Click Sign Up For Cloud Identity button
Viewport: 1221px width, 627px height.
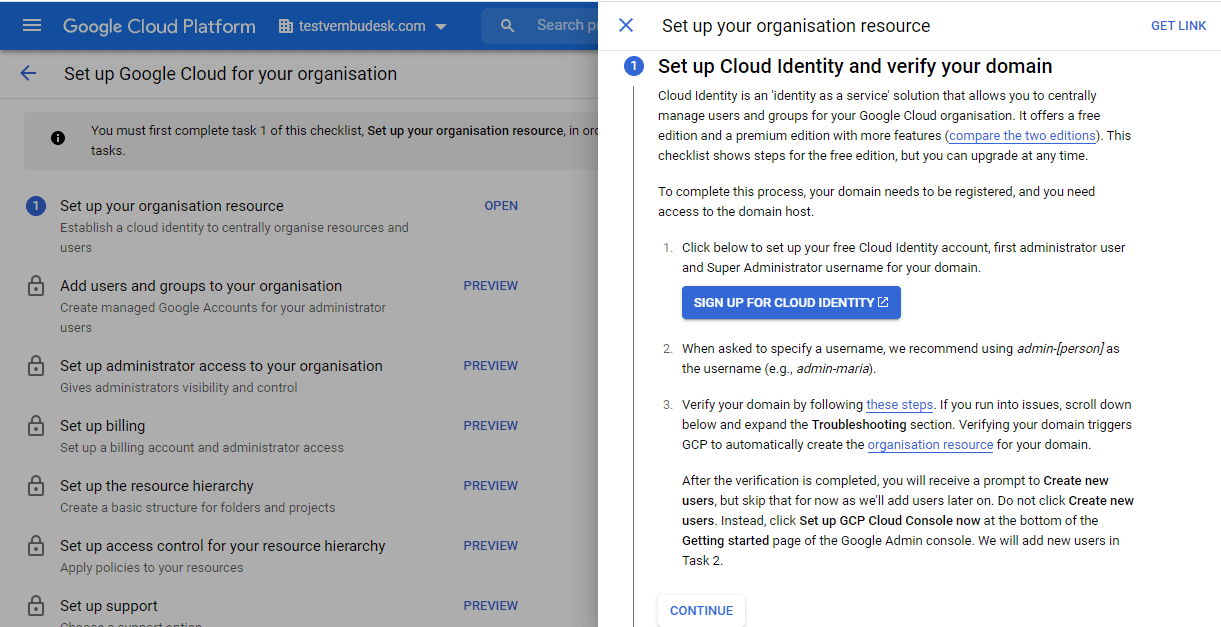[791, 303]
